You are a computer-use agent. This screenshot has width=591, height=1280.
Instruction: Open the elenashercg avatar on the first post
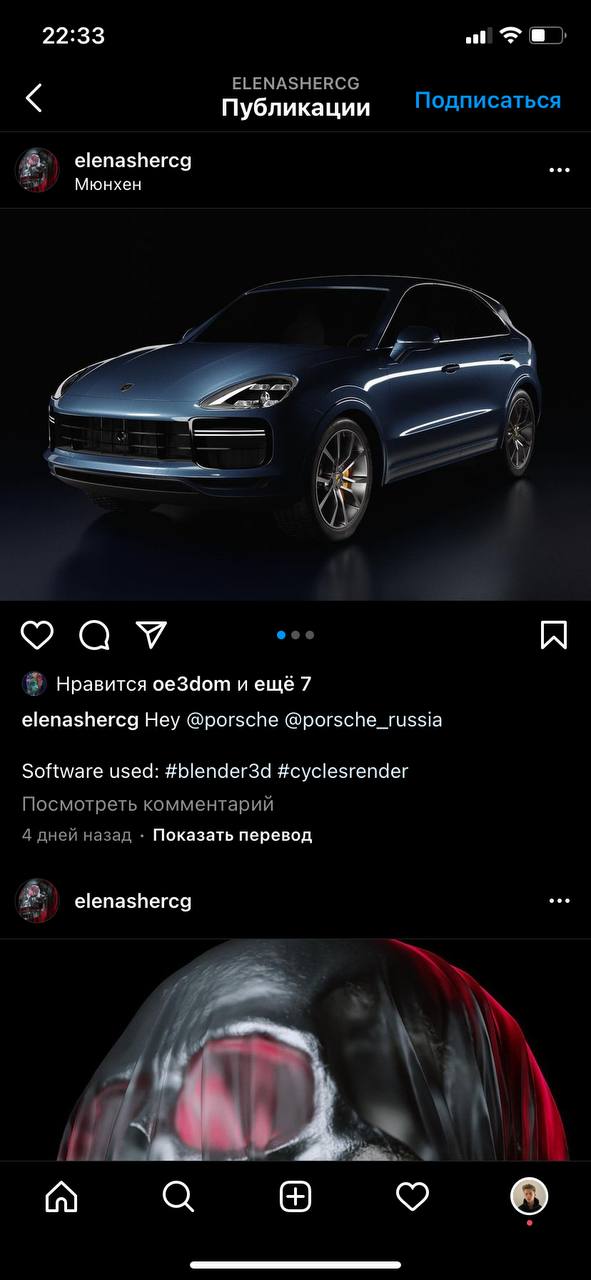tap(37, 170)
